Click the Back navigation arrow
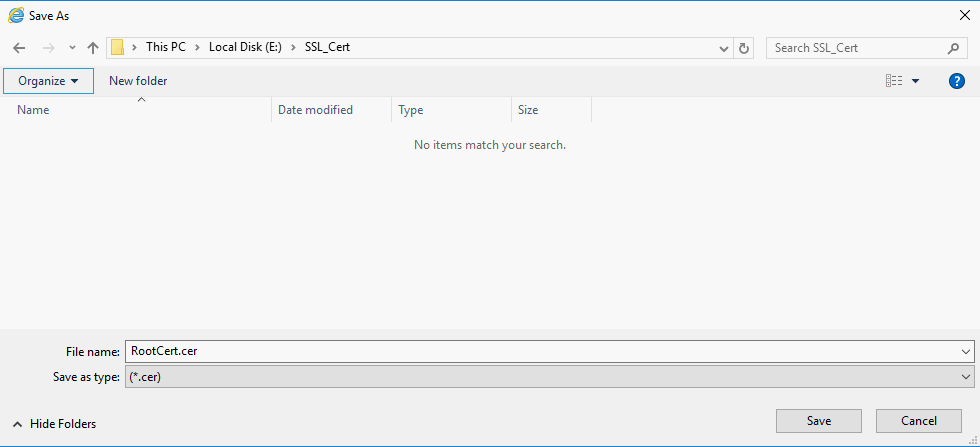Screen dimensions: 980x447 point(19,48)
